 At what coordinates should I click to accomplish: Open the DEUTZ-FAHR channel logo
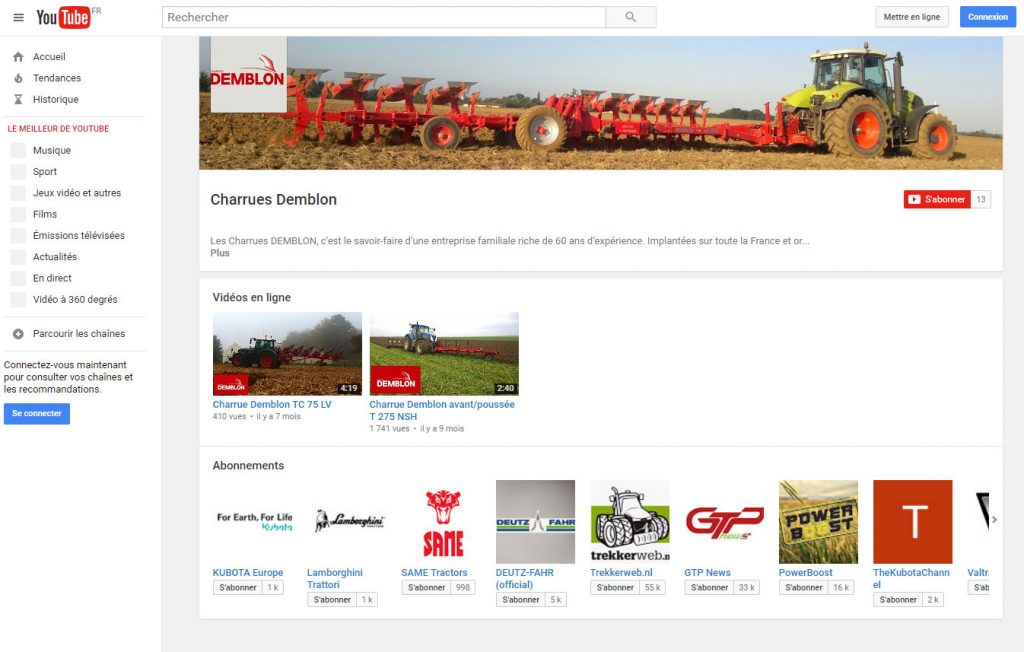click(536, 521)
